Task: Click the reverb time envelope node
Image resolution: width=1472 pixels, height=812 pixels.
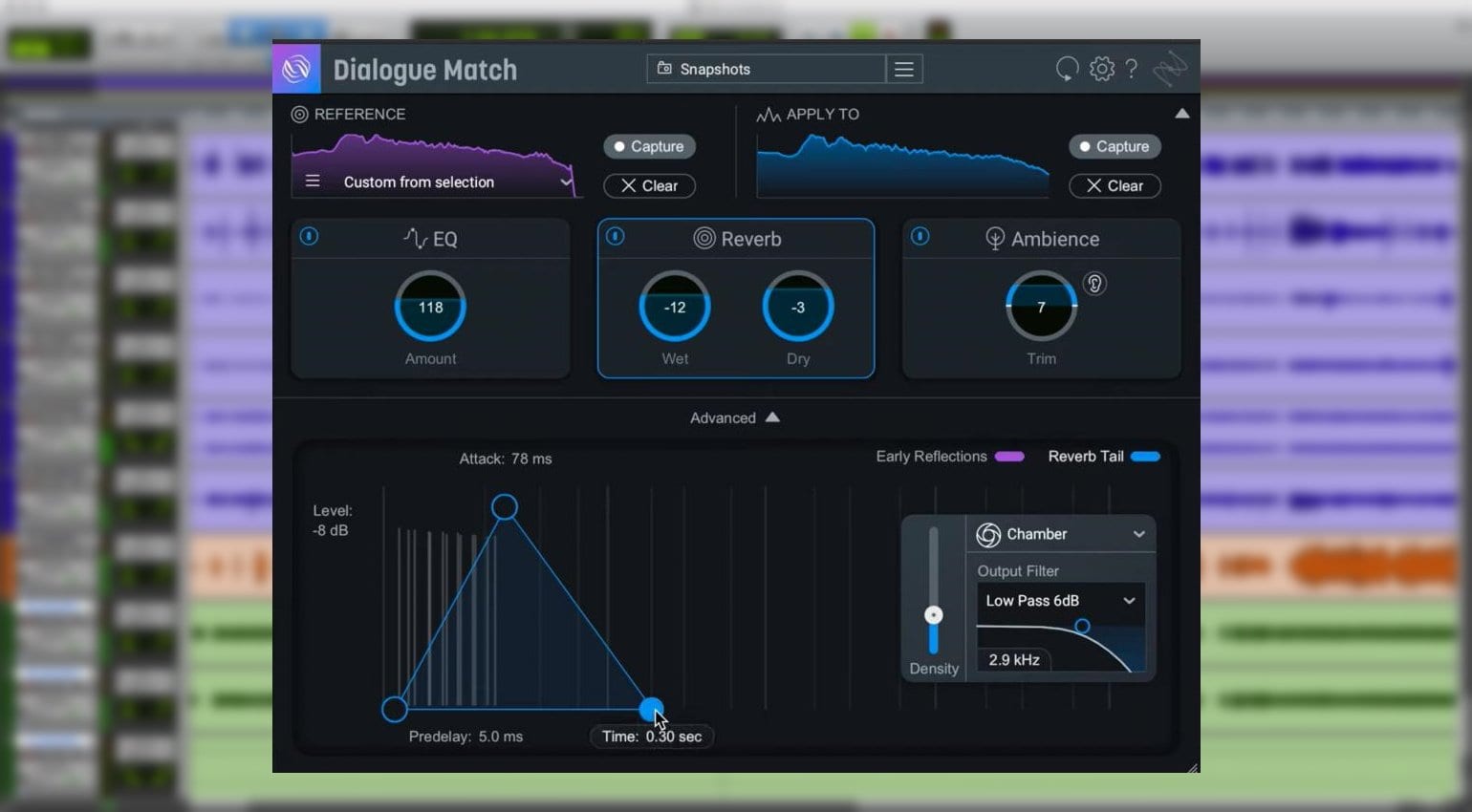Action: tap(651, 709)
